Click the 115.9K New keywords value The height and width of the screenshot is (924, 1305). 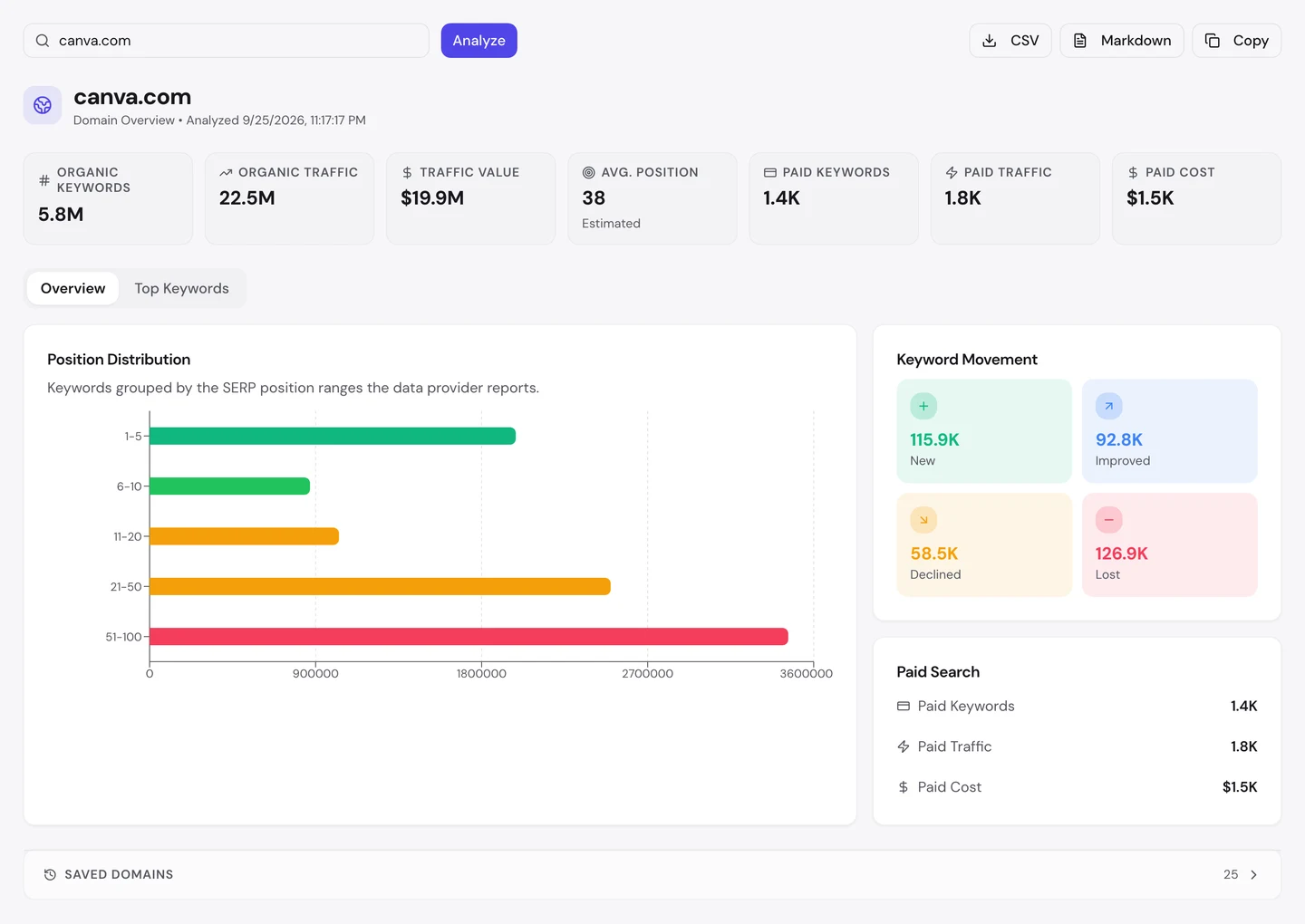coord(934,439)
